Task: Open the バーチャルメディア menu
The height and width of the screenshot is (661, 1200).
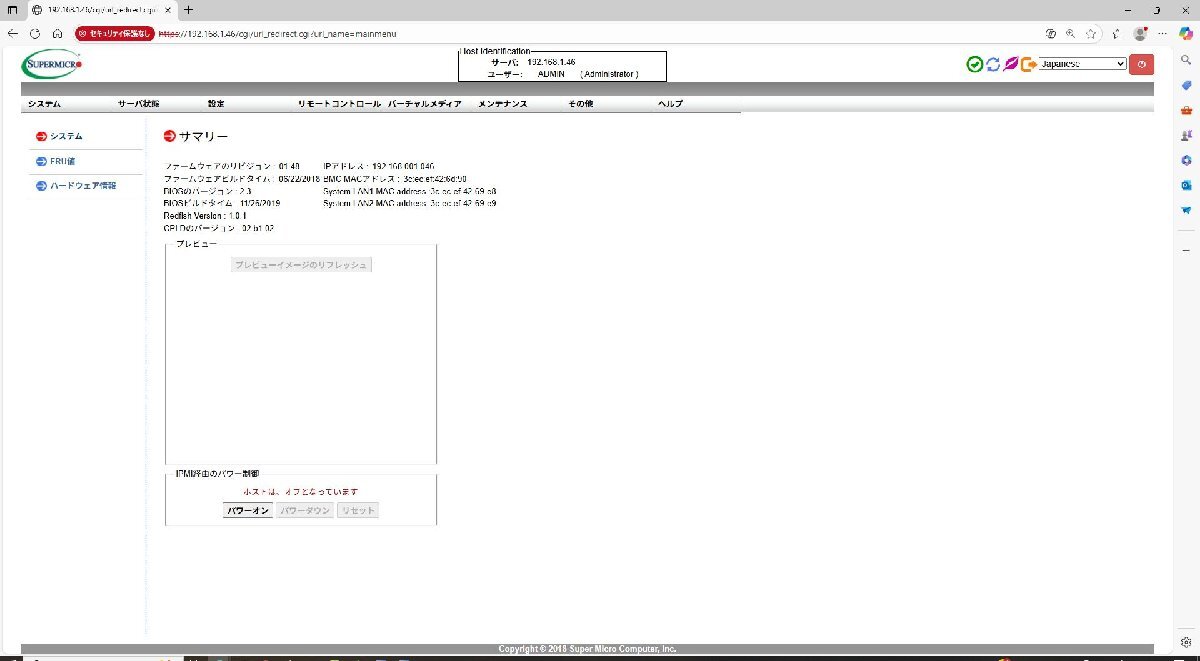Action: pos(425,104)
